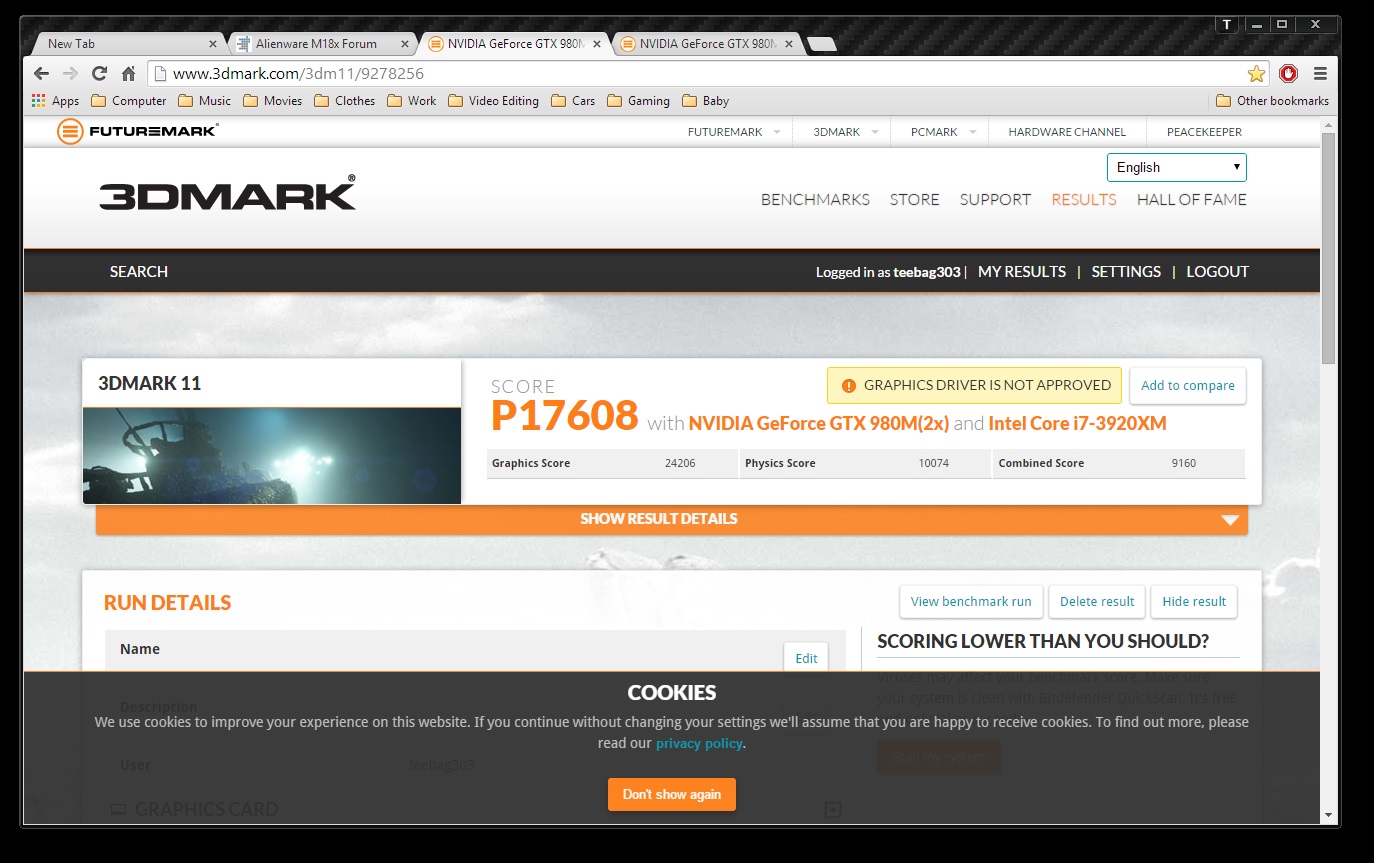This screenshot has width=1374, height=863.
Task: Open the RESULTS menu item
Action: (1083, 199)
